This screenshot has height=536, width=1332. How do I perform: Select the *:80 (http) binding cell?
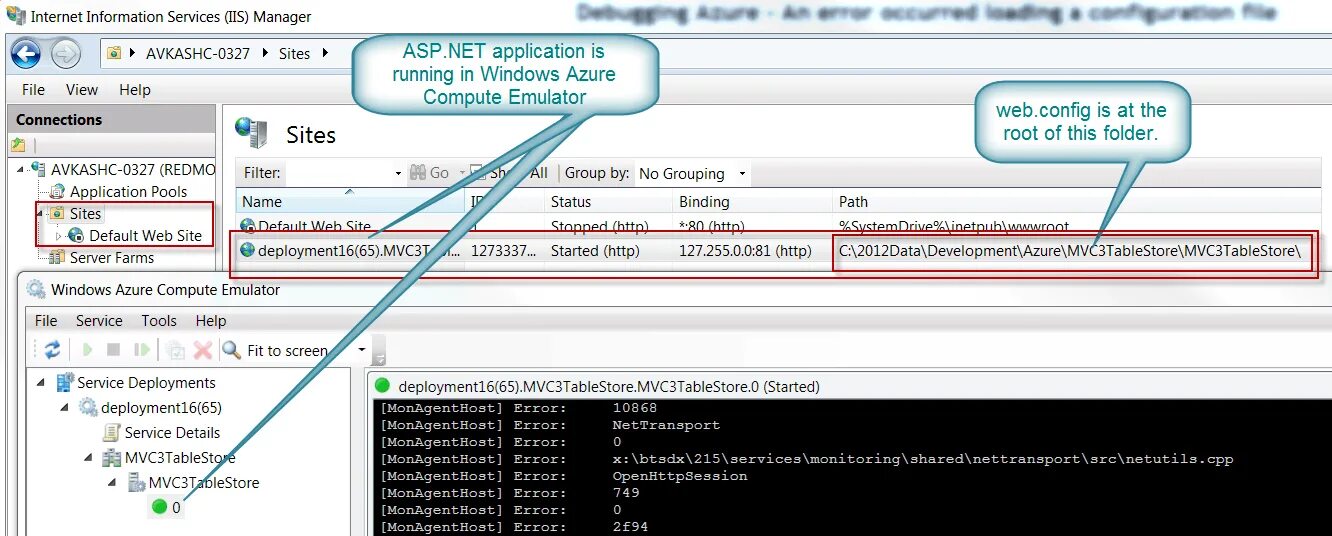click(x=711, y=226)
